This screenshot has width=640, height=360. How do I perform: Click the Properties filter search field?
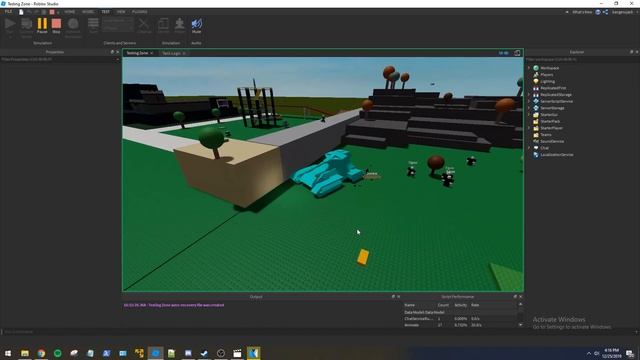(59, 60)
